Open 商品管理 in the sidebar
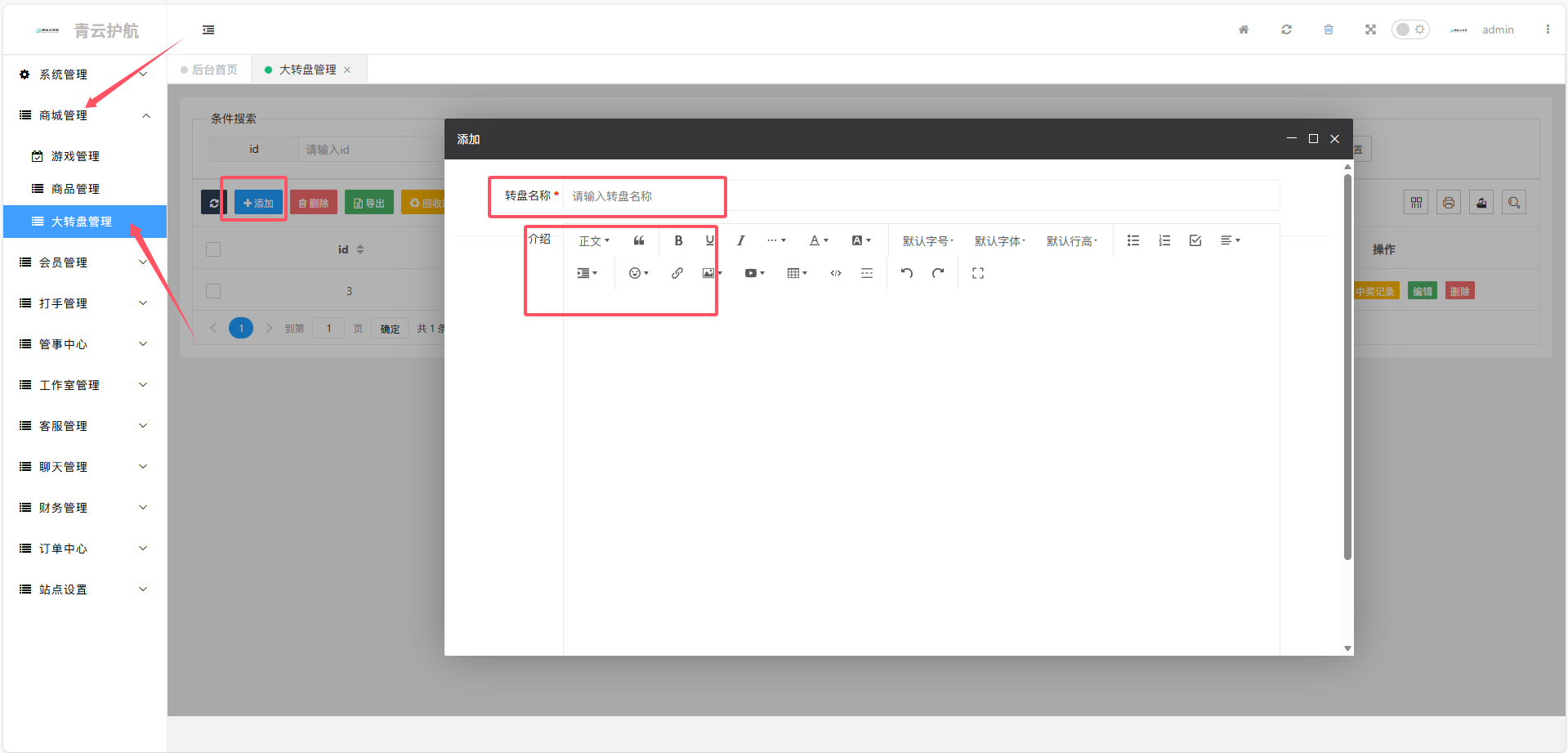The width and height of the screenshot is (1568, 753). click(x=75, y=189)
